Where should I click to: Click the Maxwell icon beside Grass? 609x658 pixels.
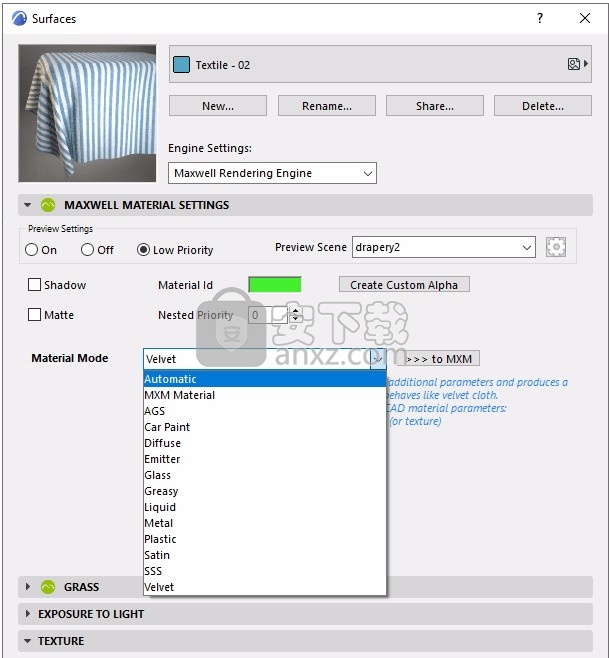click(x=48, y=587)
